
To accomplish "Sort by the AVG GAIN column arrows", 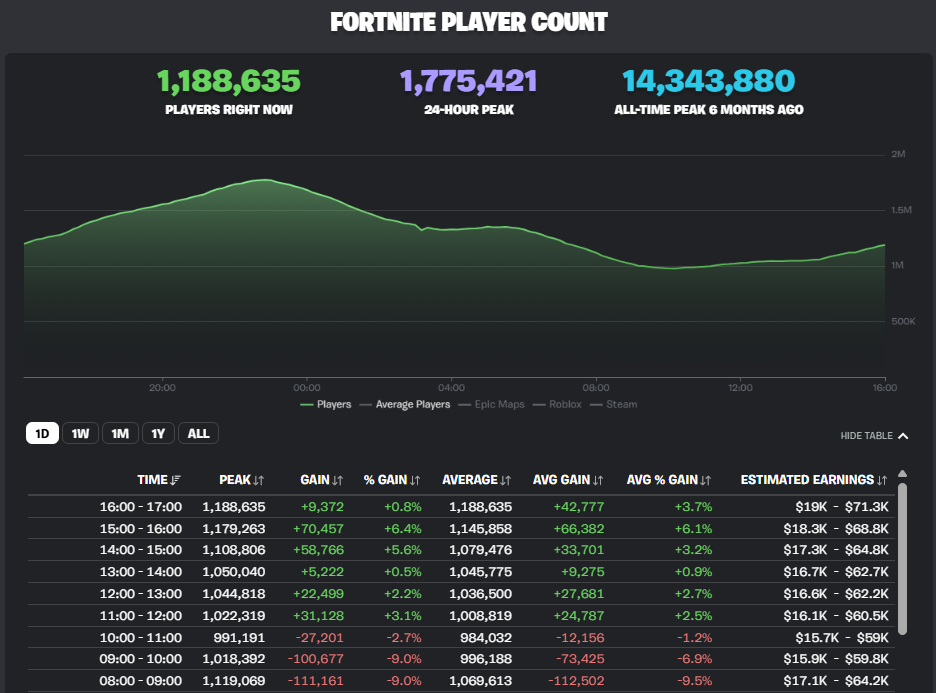I will point(598,480).
